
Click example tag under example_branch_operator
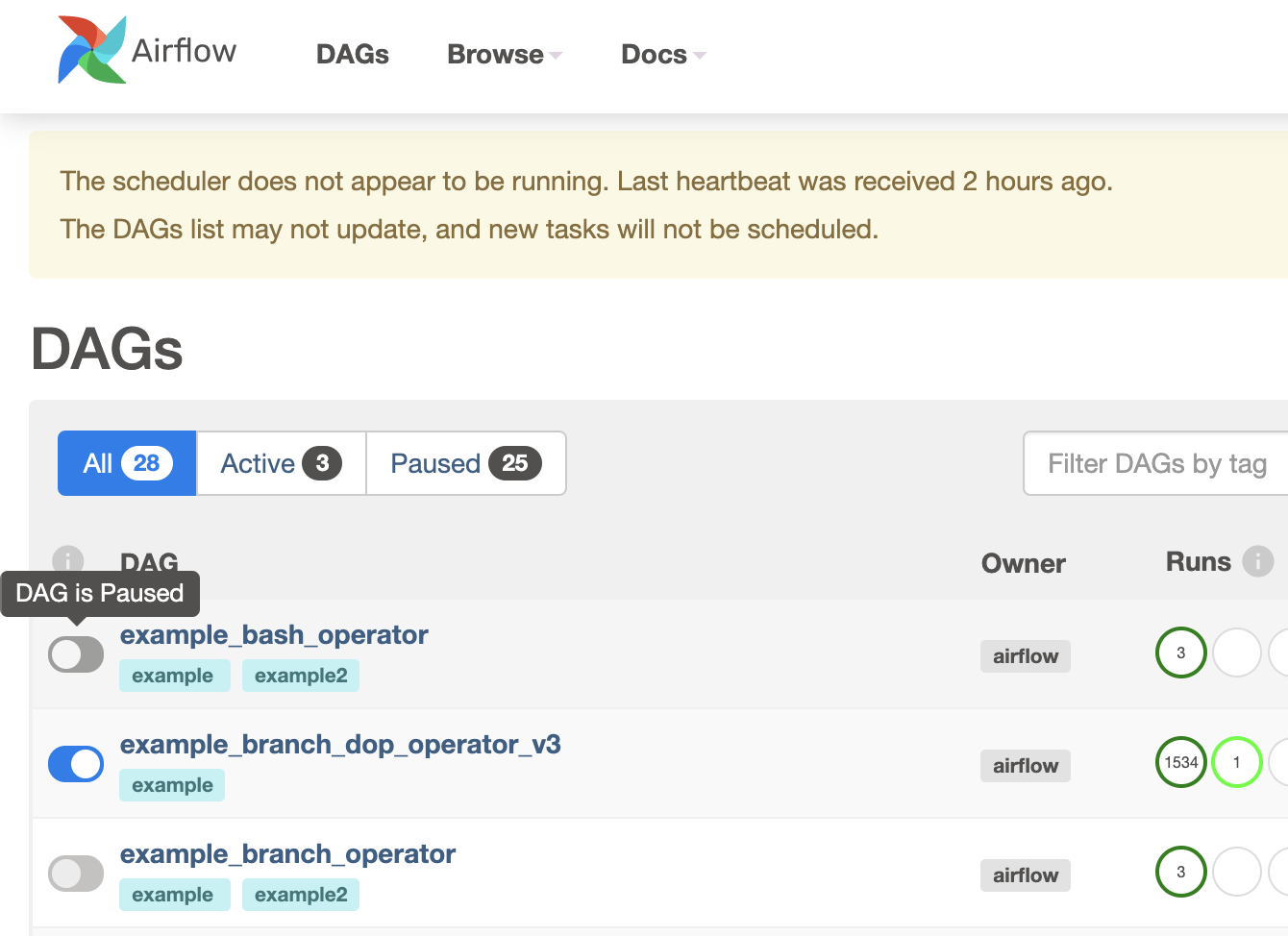coord(174,895)
